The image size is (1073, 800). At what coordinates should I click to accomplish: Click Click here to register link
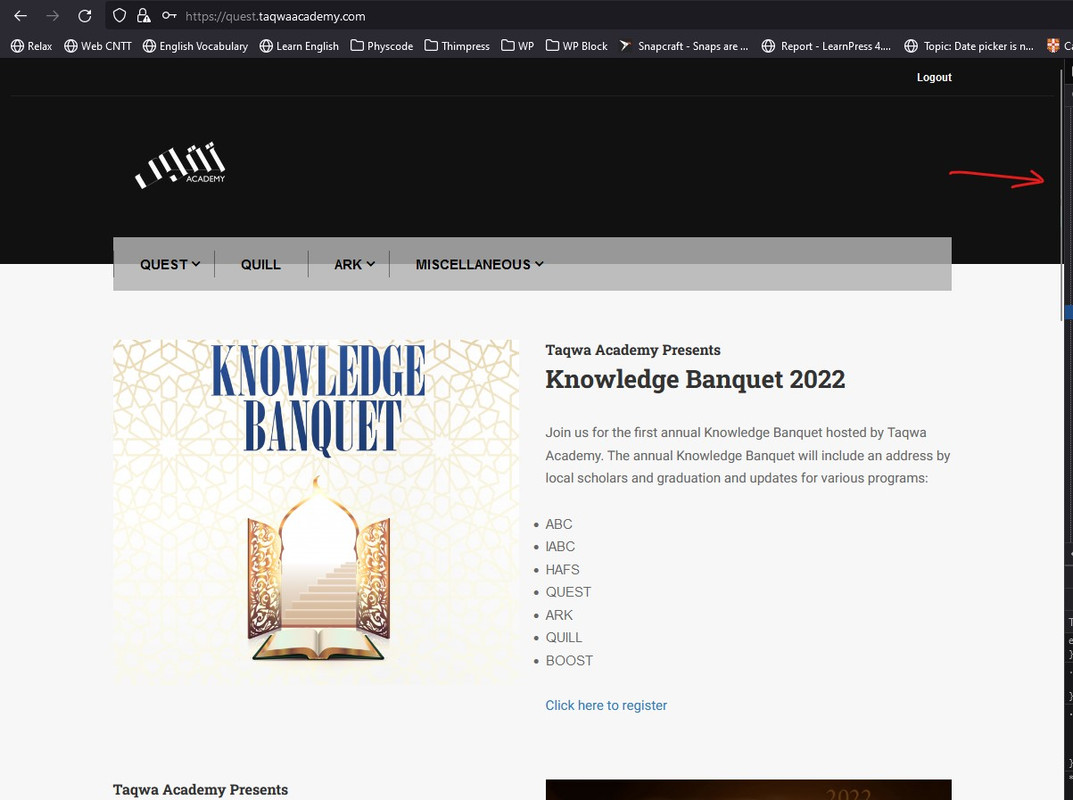pyautogui.click(x=606, y=705)
